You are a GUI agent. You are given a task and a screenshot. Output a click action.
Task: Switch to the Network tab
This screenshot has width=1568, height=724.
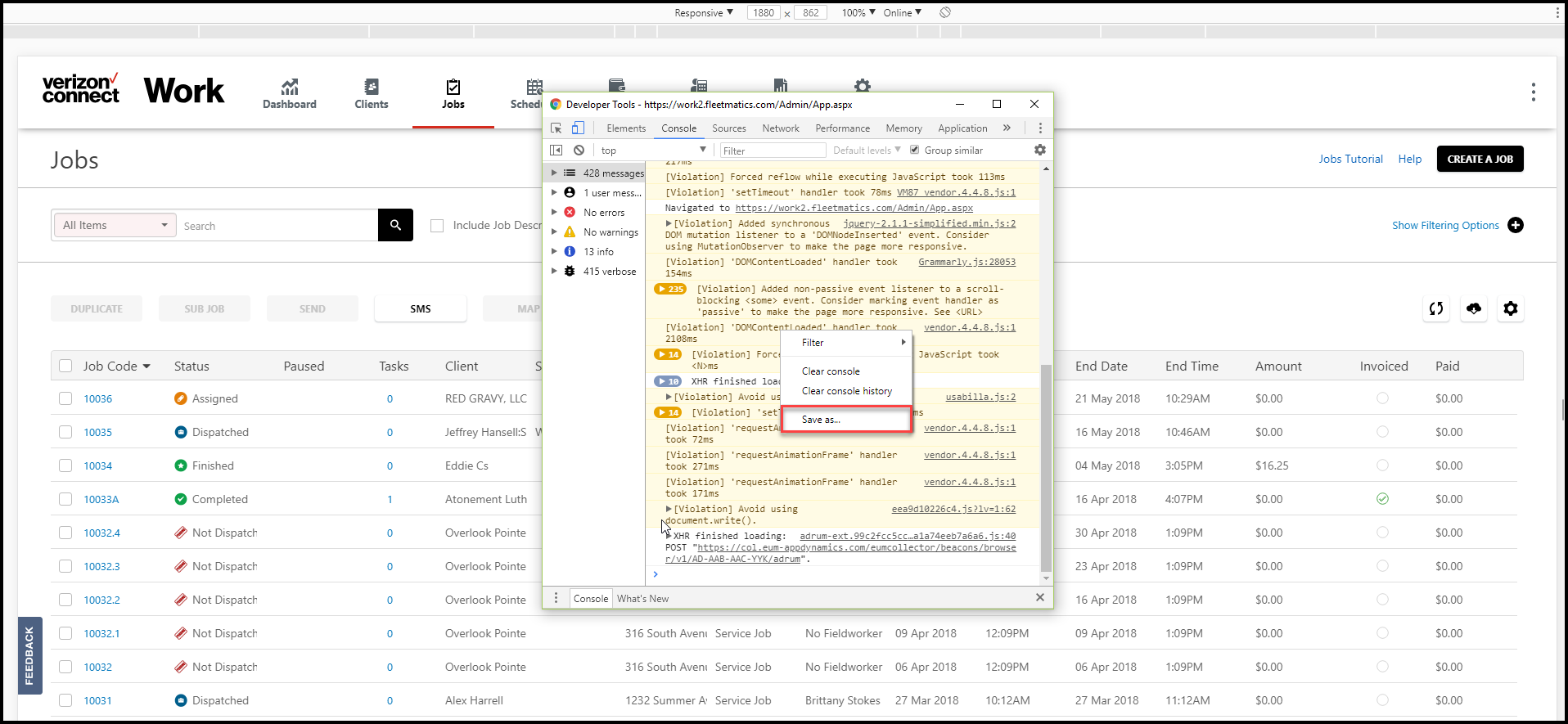[781, 128]
